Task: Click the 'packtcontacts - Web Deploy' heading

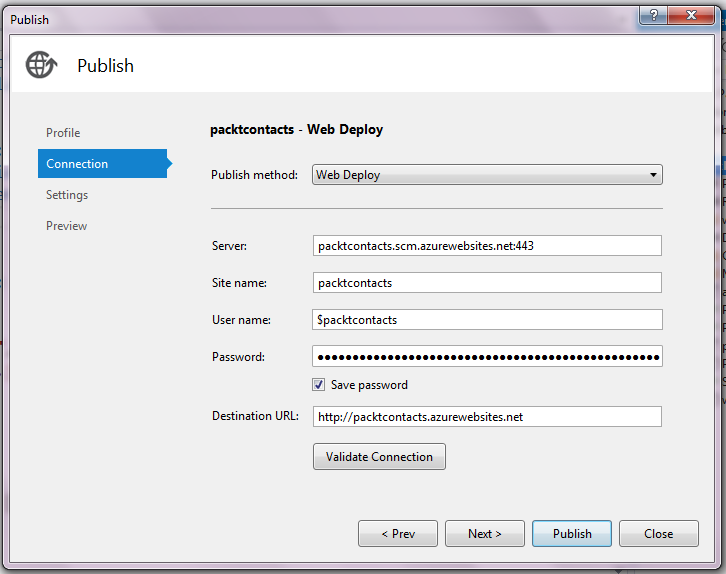Action: 296,130
